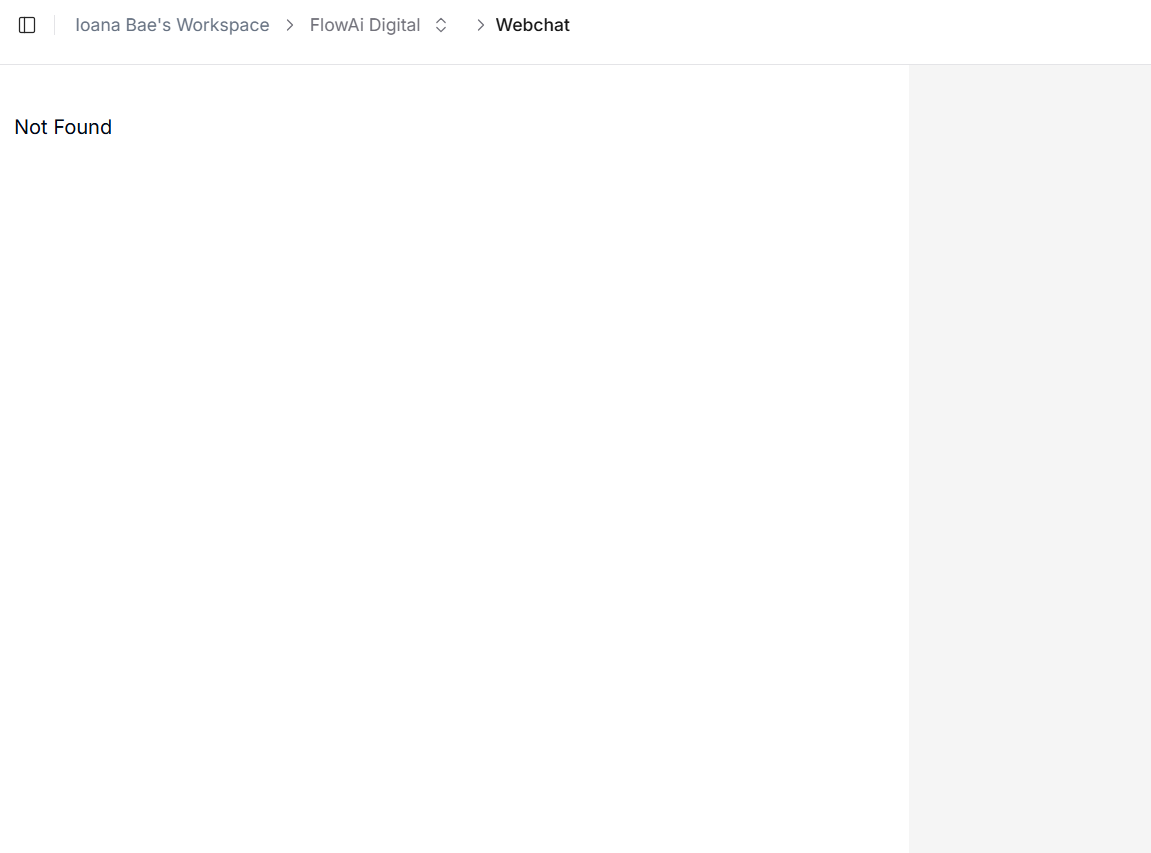Navigate back to the workspace level breadcrumb
The width and height of the screenshot is (1151, 853).
pyautogui.click(x=172, y=25)
